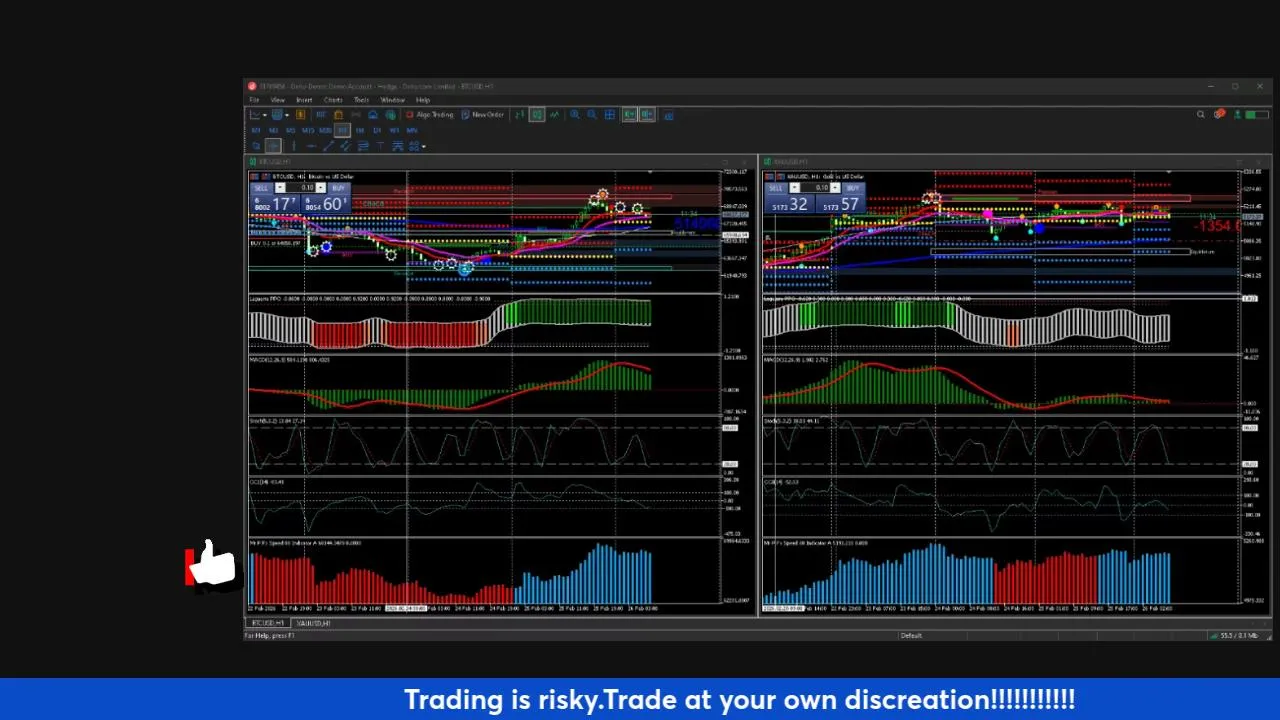This screenshot has height=720, width=1280.
Task: Open the notifications chat icon
Action: click(1219, 114)
